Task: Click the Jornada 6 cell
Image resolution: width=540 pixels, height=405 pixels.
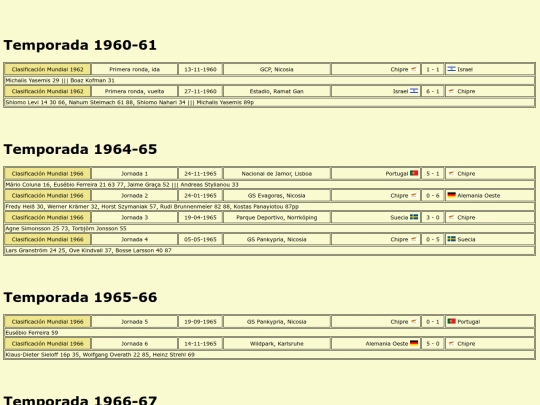Action: (x=135, y=344)
